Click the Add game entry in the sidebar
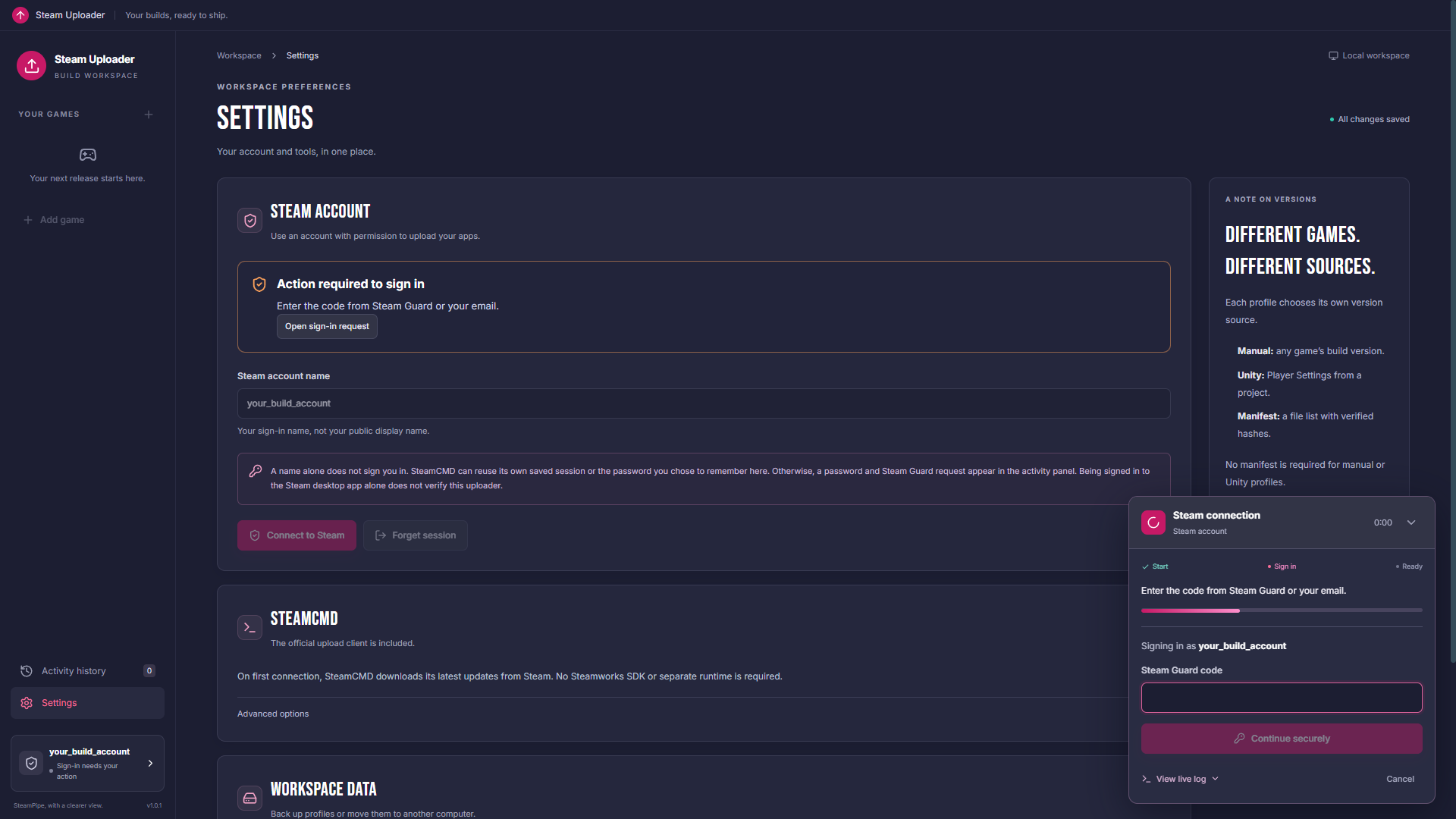The image size is (1456, 819). pos(54,220)
